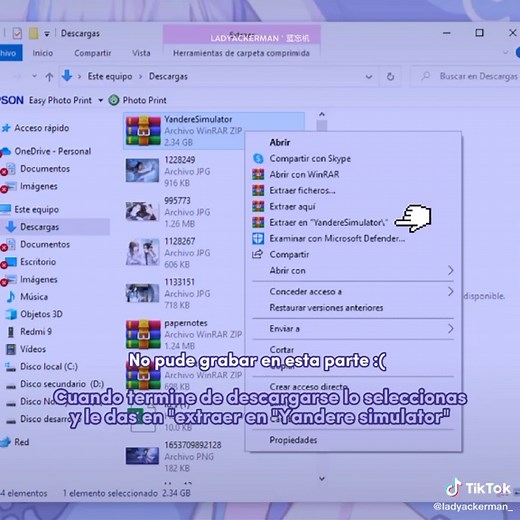Select the 1128267 JPG thumbnail
This screenshot has height=520, width=520.
pyautogui.click(x=143, y=252)
